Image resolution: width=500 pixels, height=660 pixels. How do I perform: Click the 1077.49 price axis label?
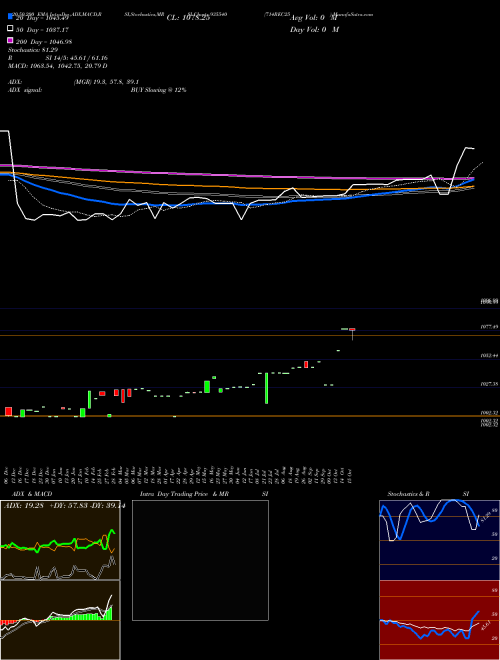tap(489, 327)
